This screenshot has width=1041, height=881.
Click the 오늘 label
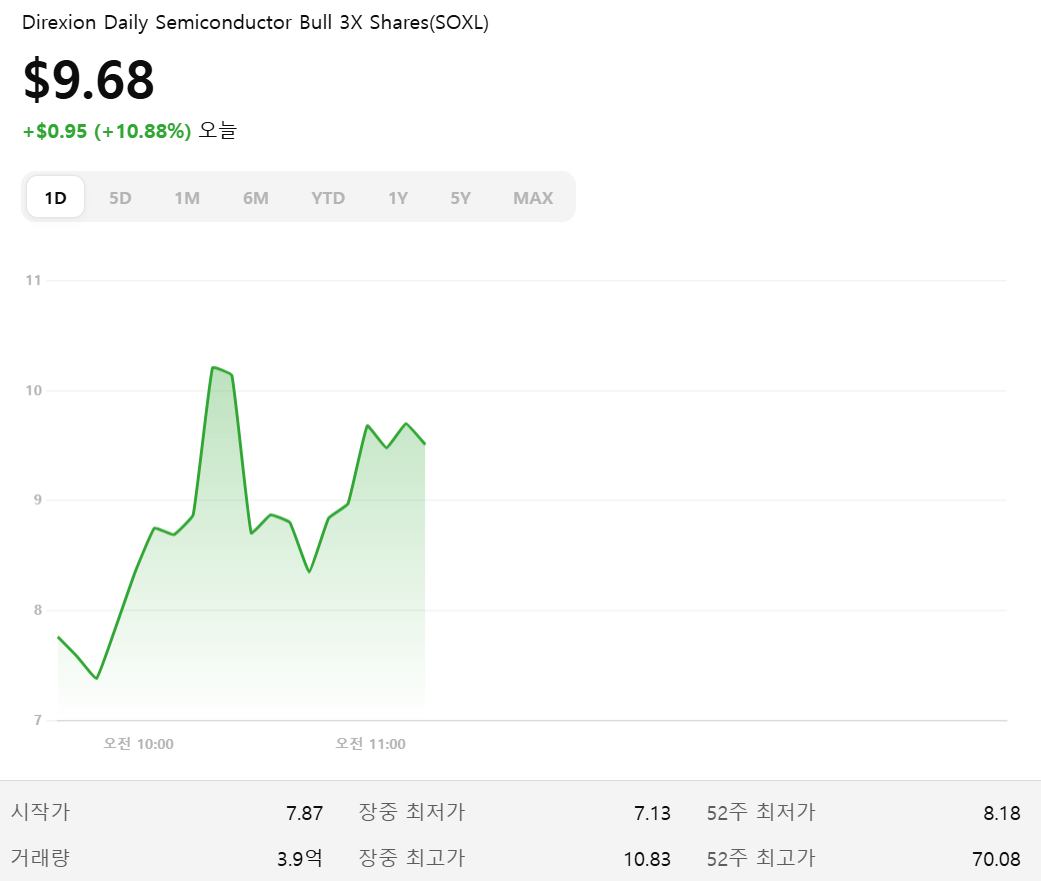(x=218, y=130)
